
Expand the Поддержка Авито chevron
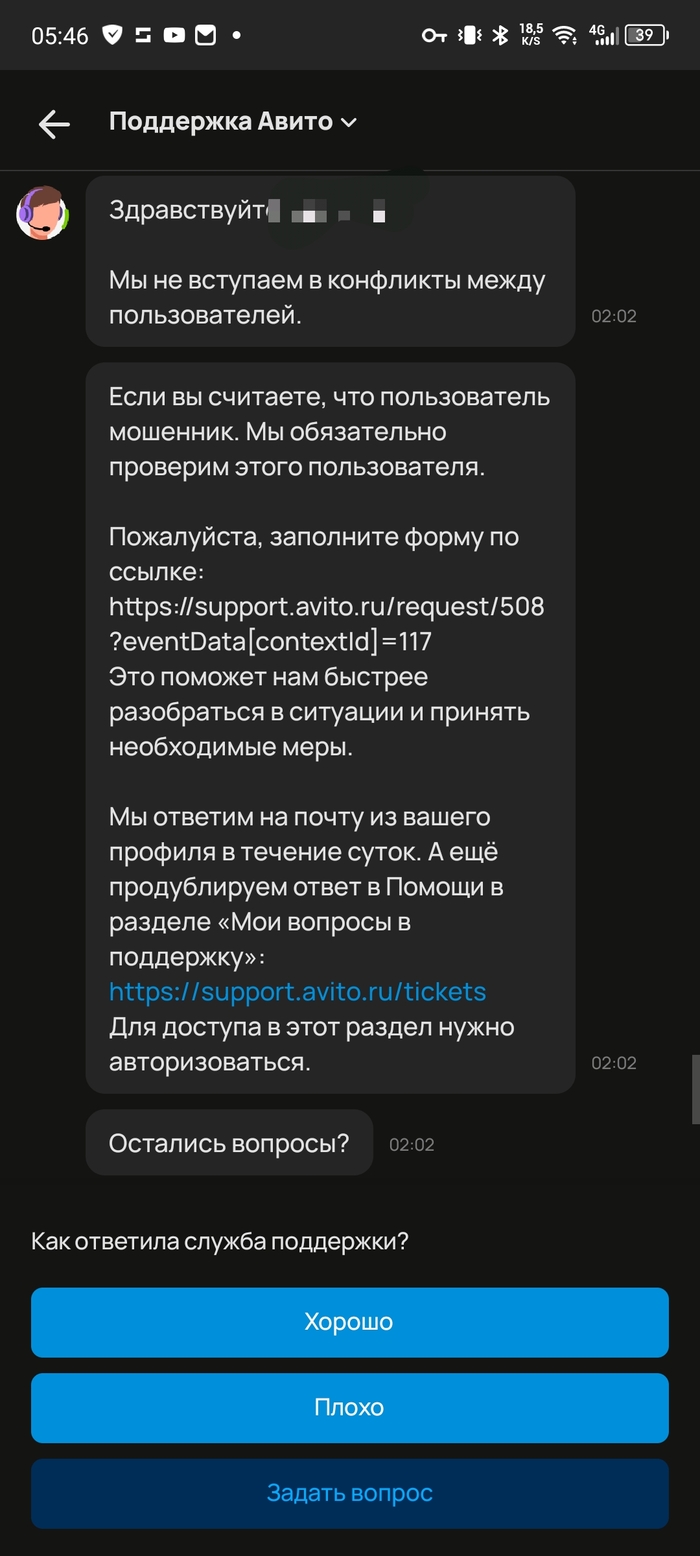349,123
